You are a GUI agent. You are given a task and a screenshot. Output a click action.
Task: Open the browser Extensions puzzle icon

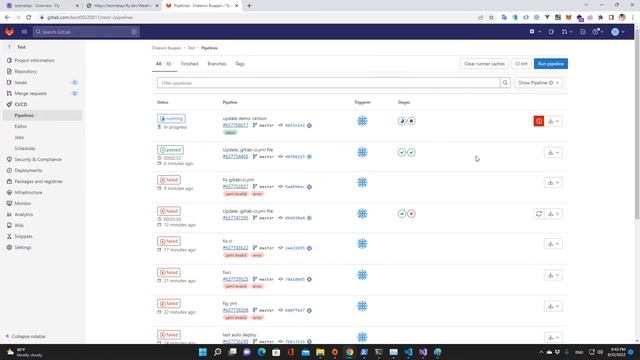coord(600,18)
